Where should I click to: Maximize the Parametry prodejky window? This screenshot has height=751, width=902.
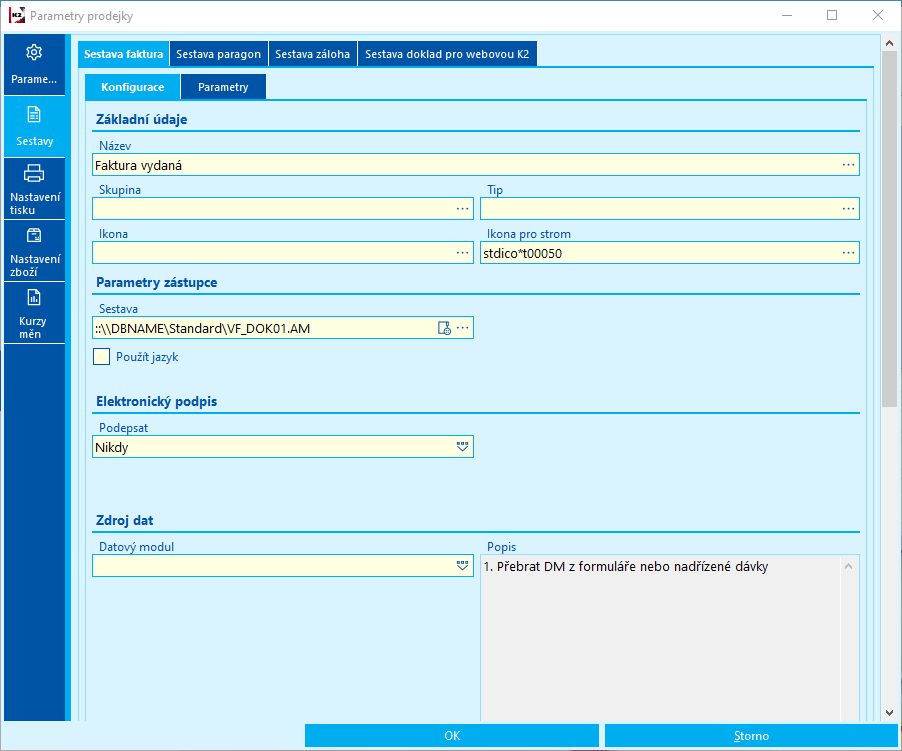[x=832, y=16]
